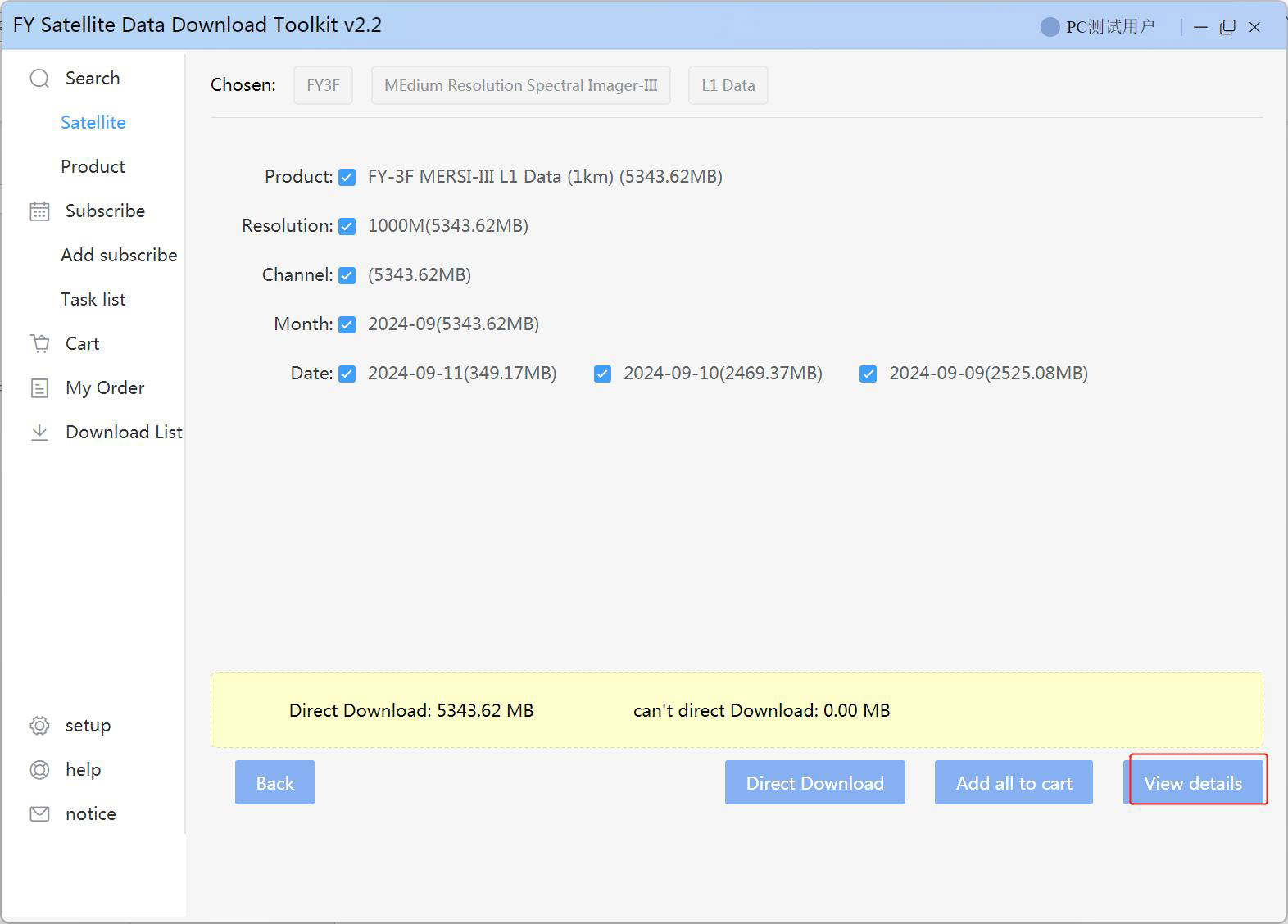Close the toolkit window
This screenshot has height=924, width=1288.
tap(1254, 27)
